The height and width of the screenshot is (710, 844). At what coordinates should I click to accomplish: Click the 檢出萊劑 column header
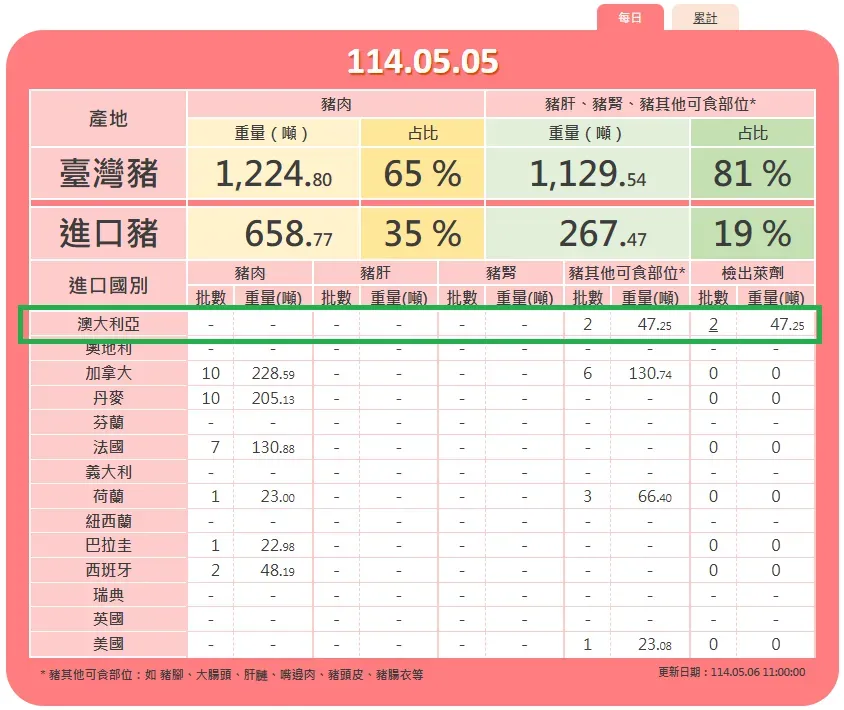click(752, 273)
